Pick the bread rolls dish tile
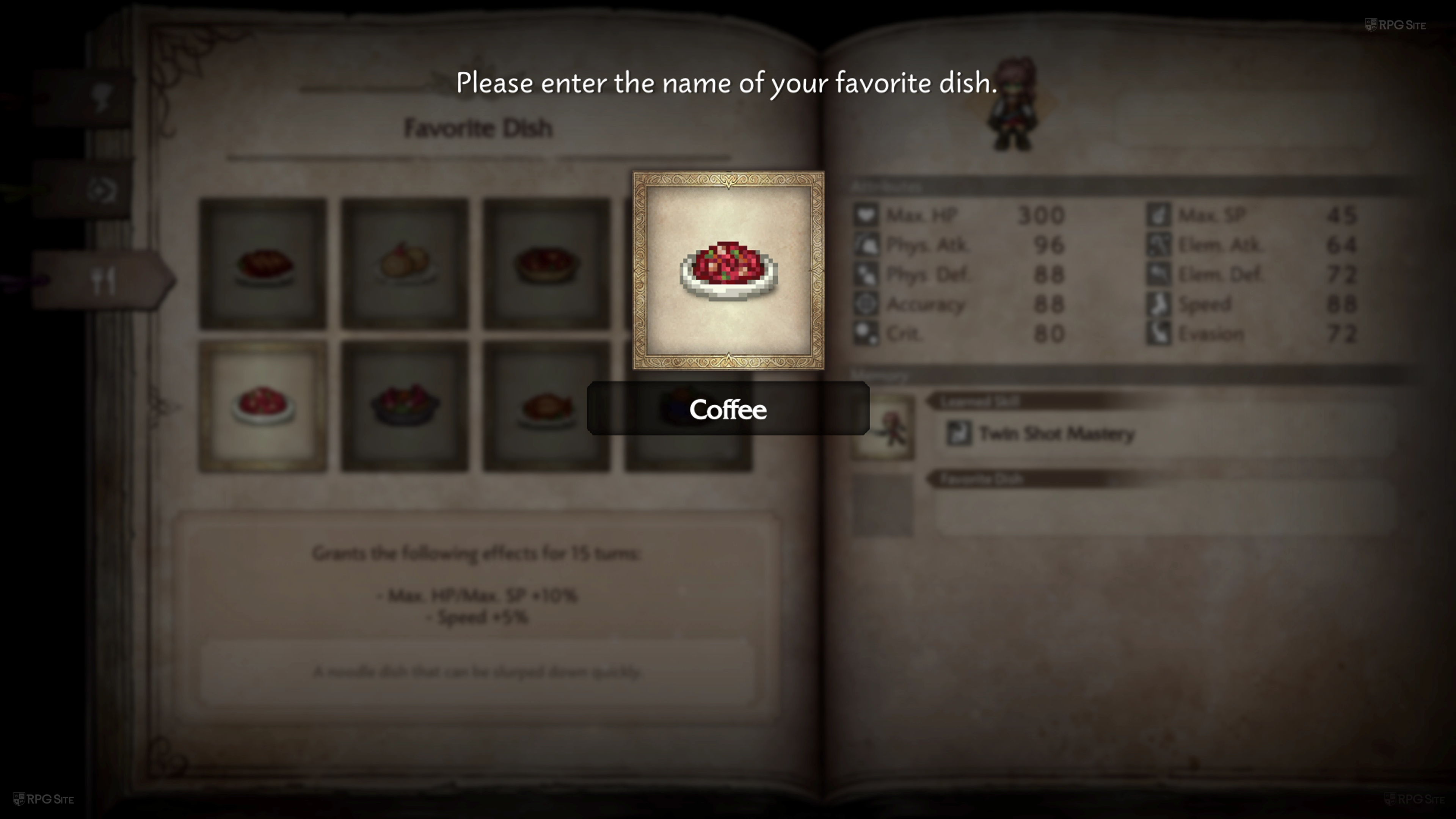This screenshot has height=819, width=1456. tap(405, 264)
